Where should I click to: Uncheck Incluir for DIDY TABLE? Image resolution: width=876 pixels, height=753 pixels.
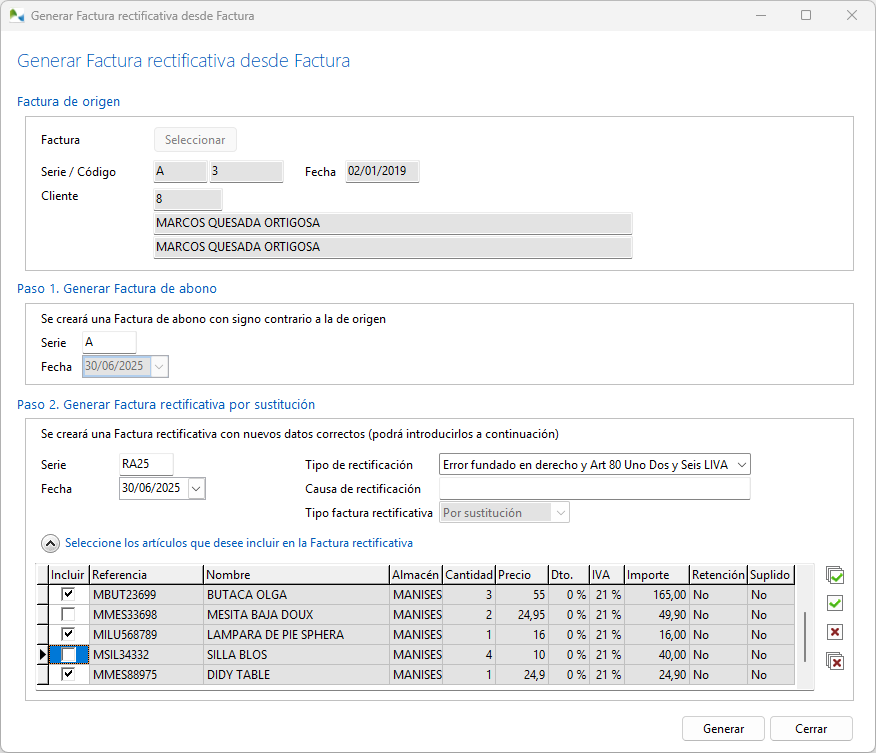[68, 675]
